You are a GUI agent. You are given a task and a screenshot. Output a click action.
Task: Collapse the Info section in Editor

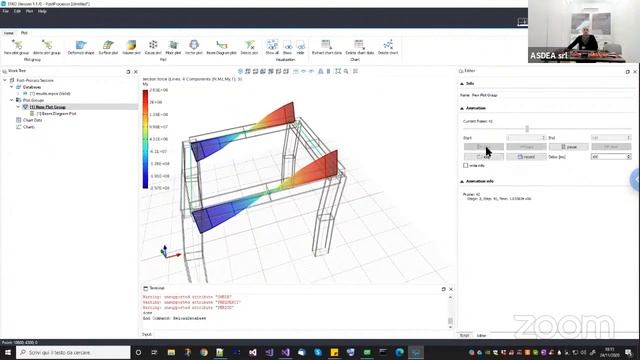[x=462, y=84]
